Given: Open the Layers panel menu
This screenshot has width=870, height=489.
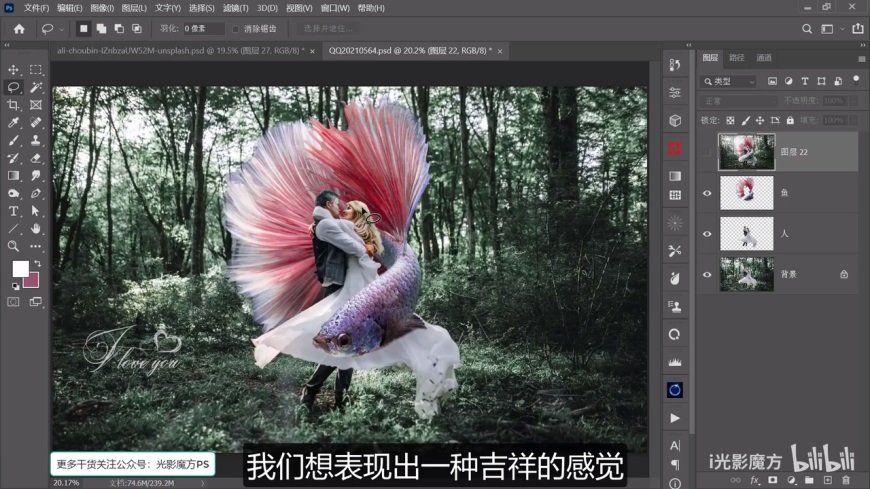Looking at the screenshot, I should pos(861,58).
